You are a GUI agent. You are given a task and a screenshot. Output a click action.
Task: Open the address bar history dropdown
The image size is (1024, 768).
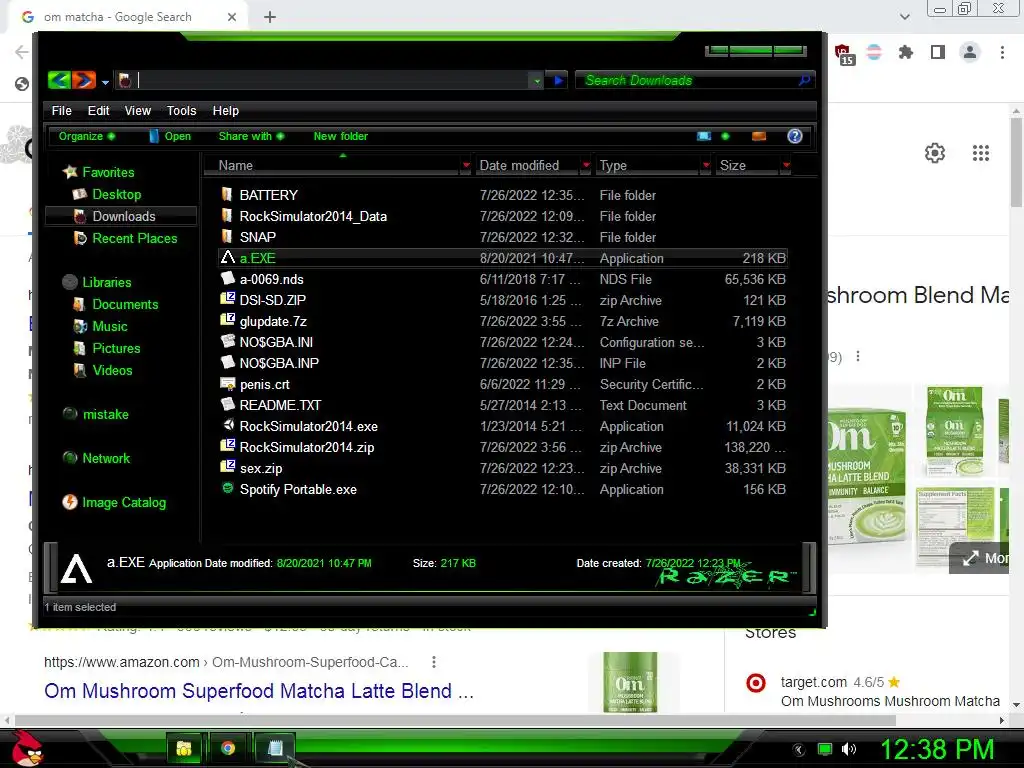537,81
